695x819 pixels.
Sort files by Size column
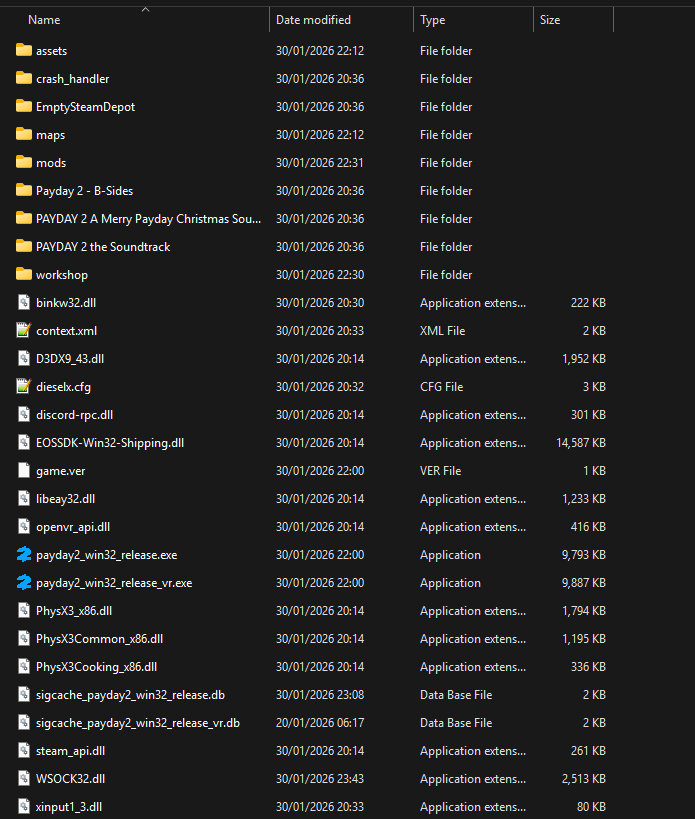(x=550, y=20)
